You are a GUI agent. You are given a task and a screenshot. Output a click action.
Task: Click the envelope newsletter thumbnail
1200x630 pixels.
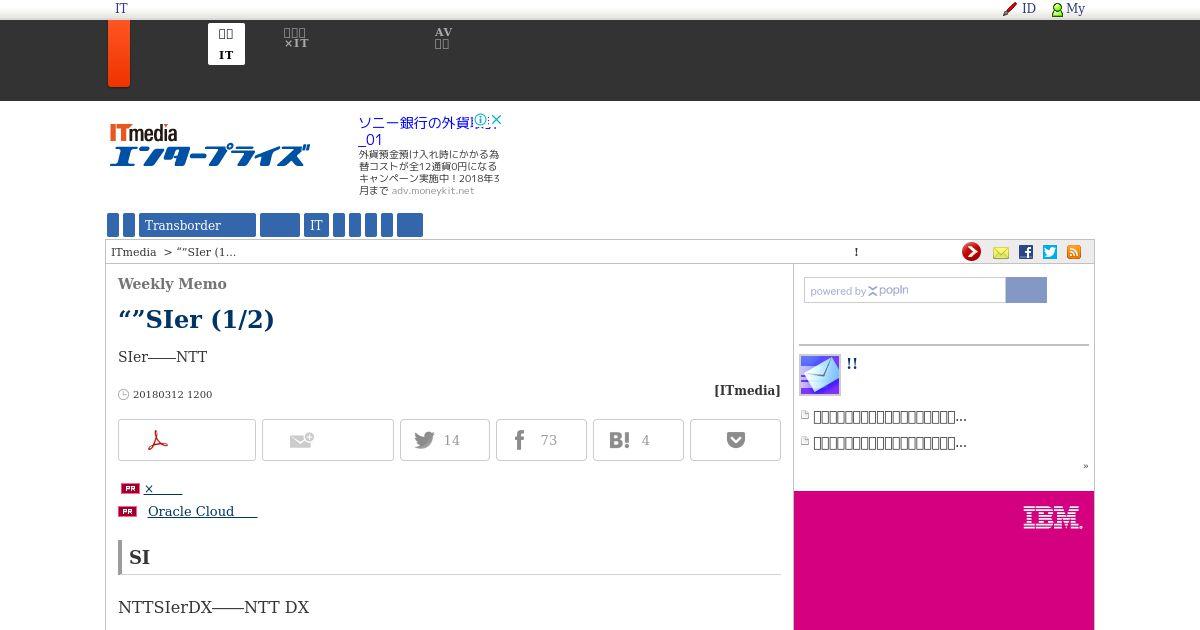point(820,375)
